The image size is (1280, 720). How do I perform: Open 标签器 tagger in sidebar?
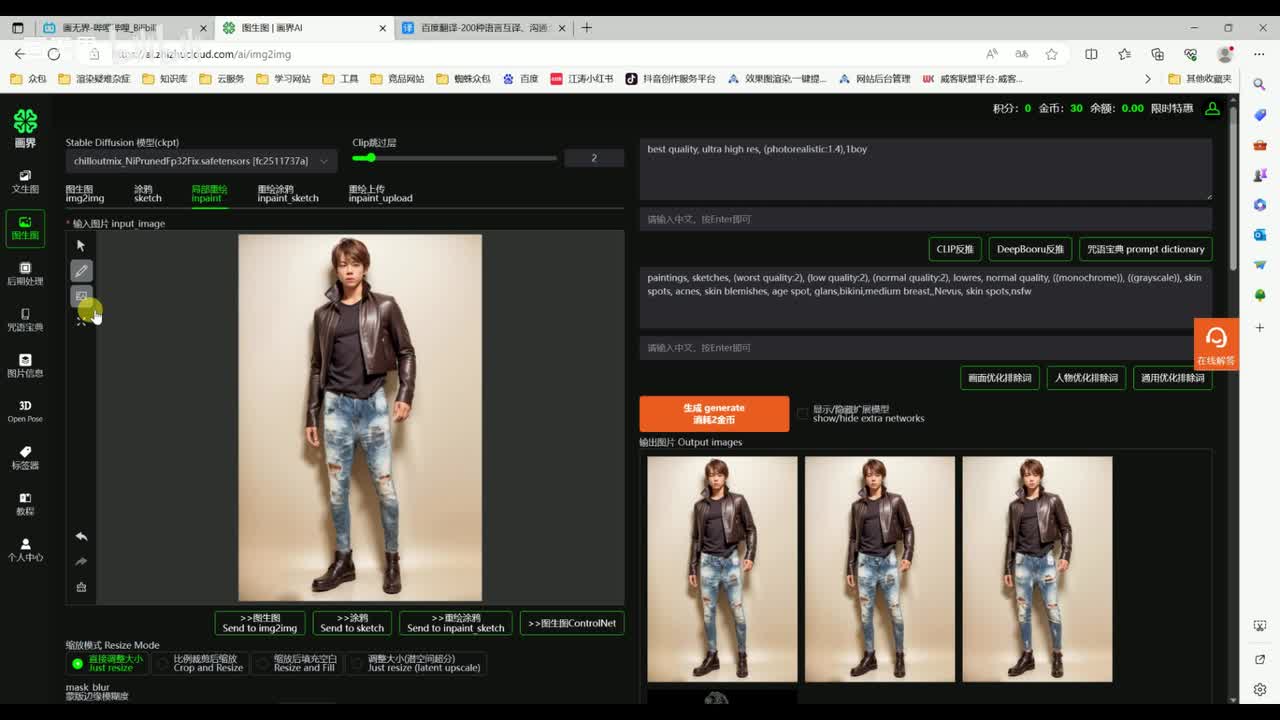[x=25, y=457]
